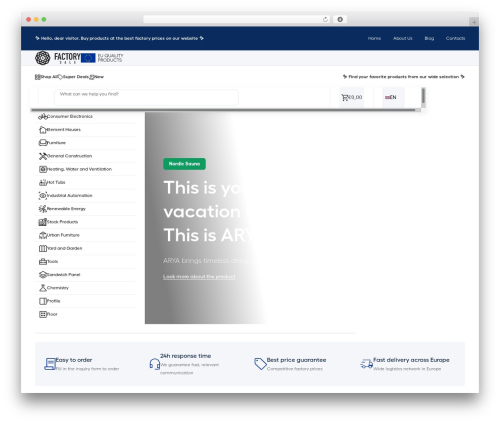Open the New products section
The width and height of the screenshot is (500, 423).
click(97, 77)
